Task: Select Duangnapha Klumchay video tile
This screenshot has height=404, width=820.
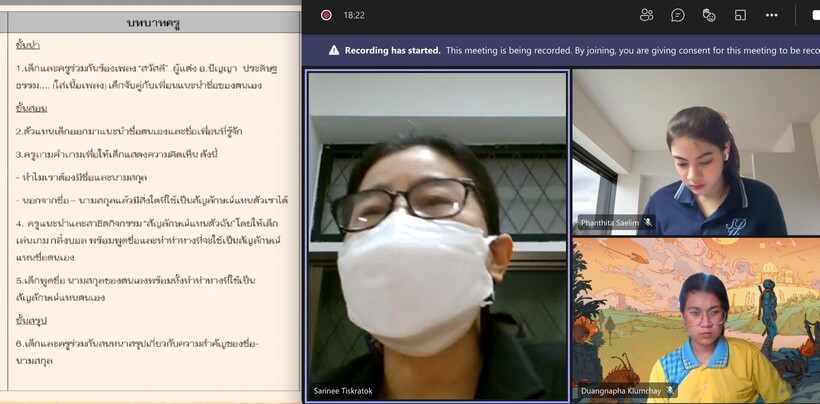Action: point(696,320)
